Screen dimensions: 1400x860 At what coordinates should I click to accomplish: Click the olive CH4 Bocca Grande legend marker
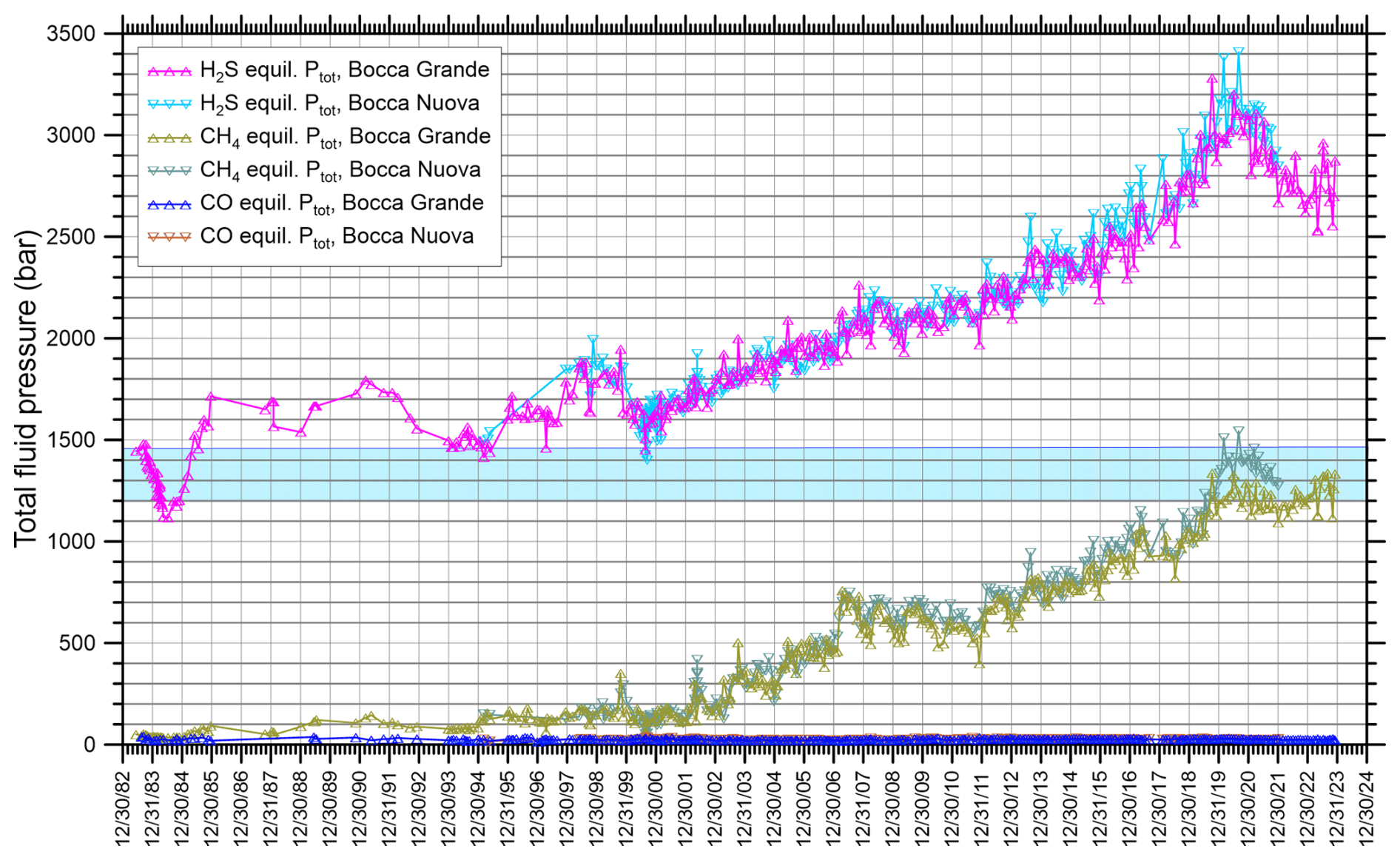click(169, 138)
